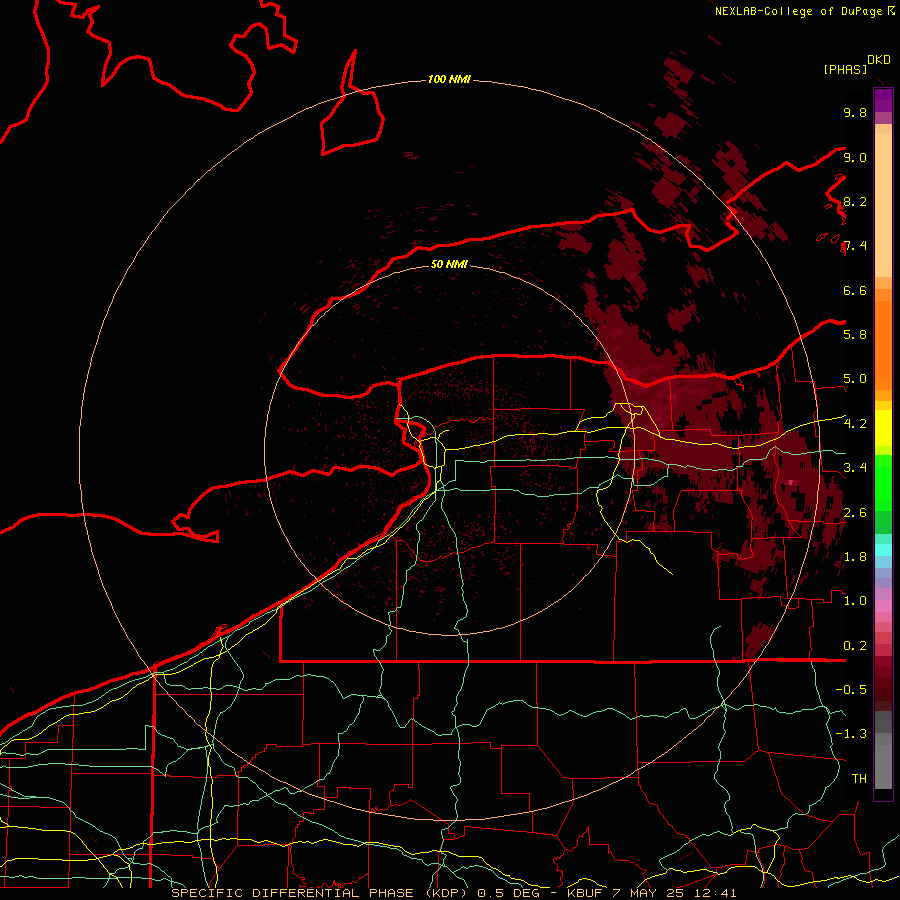Viewport: 900px width, 900px height.
Task: Click the 0.2 value on the color scale
Action: [855, 646]
